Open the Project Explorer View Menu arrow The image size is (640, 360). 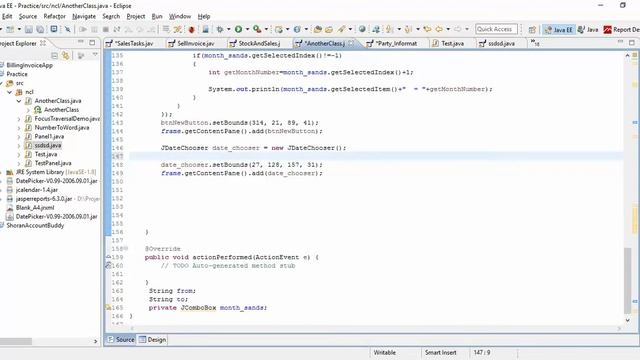[x=95, y=55]
